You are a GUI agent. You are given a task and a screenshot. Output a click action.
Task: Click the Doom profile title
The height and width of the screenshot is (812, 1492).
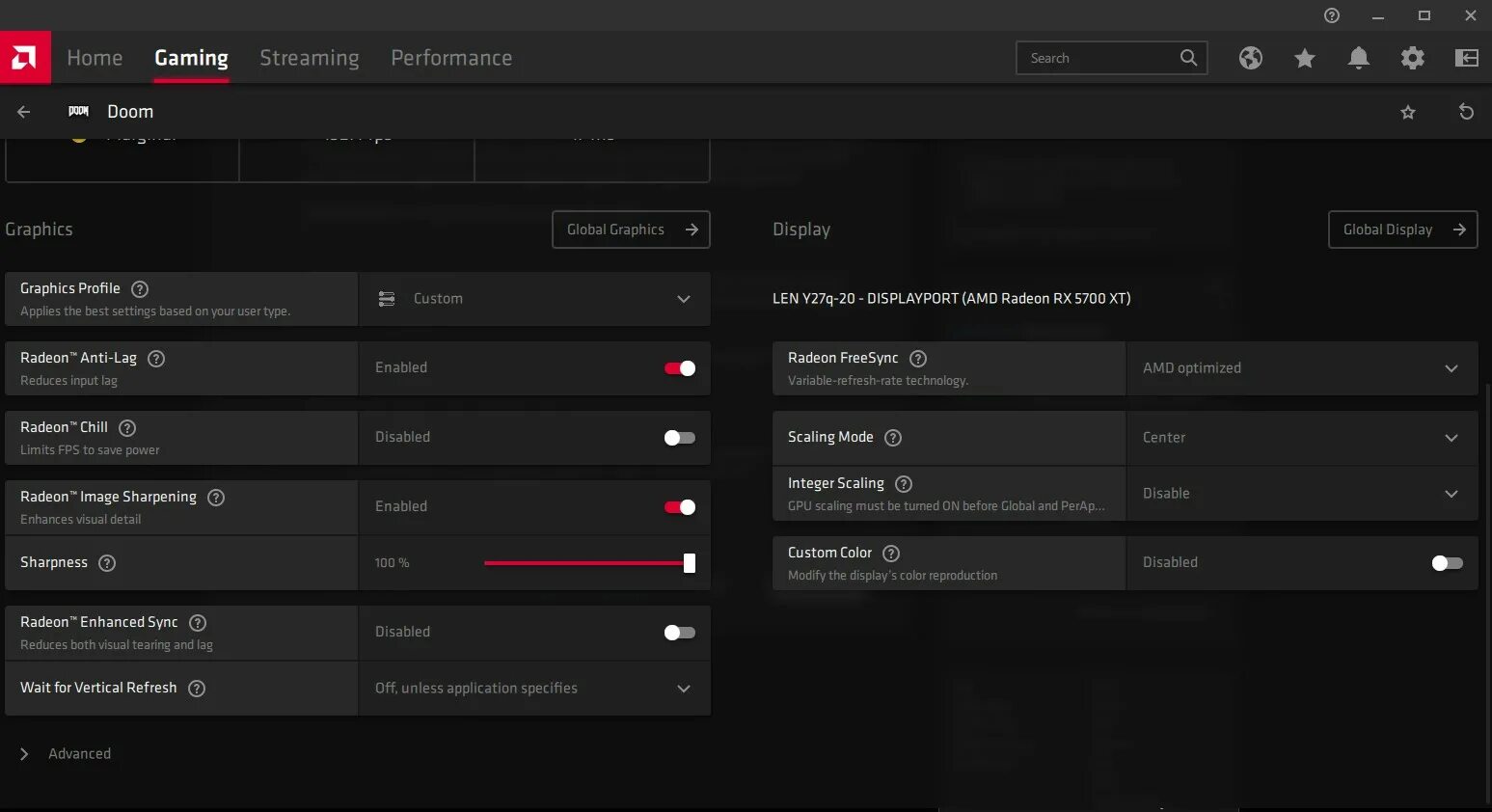coord(130,112)
